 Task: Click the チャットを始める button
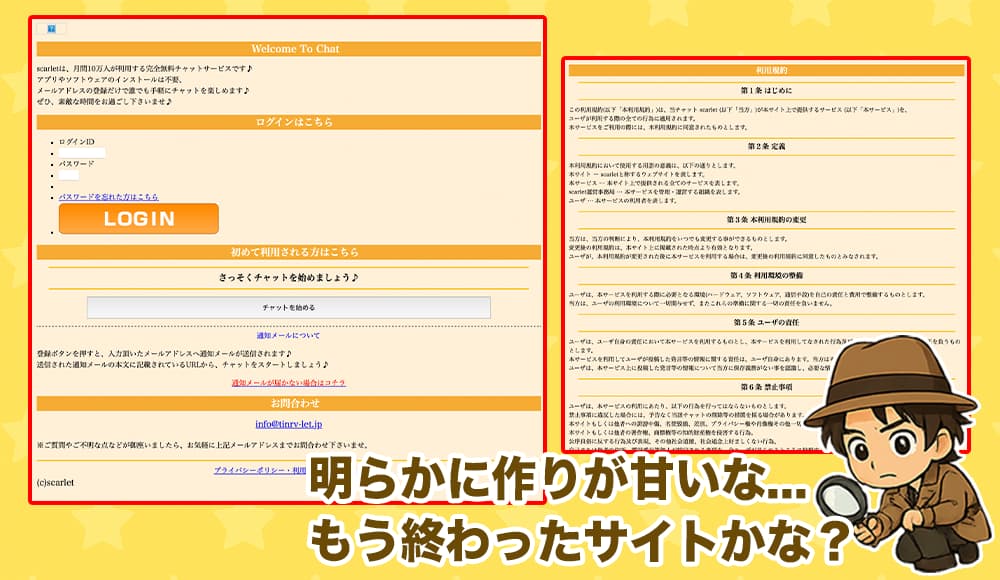coord(288,307)
